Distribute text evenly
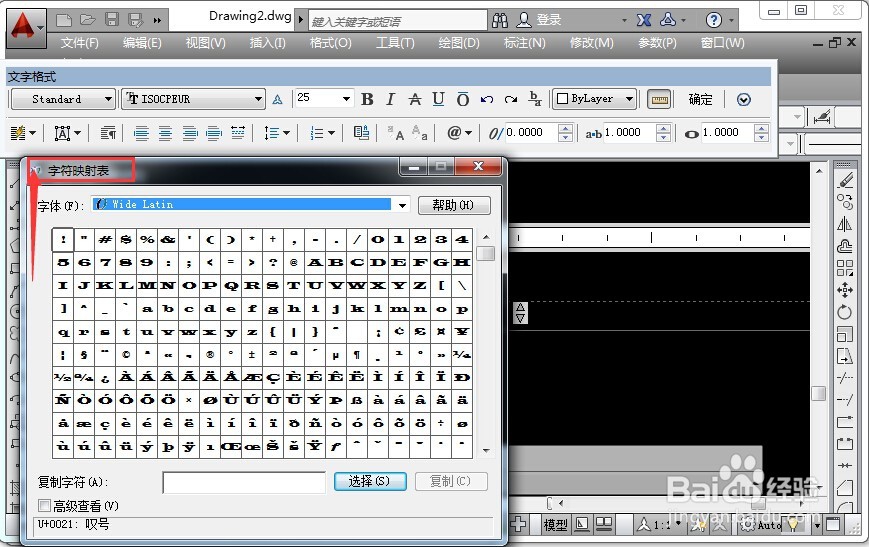Screen dimensions: 869x547 238,133
